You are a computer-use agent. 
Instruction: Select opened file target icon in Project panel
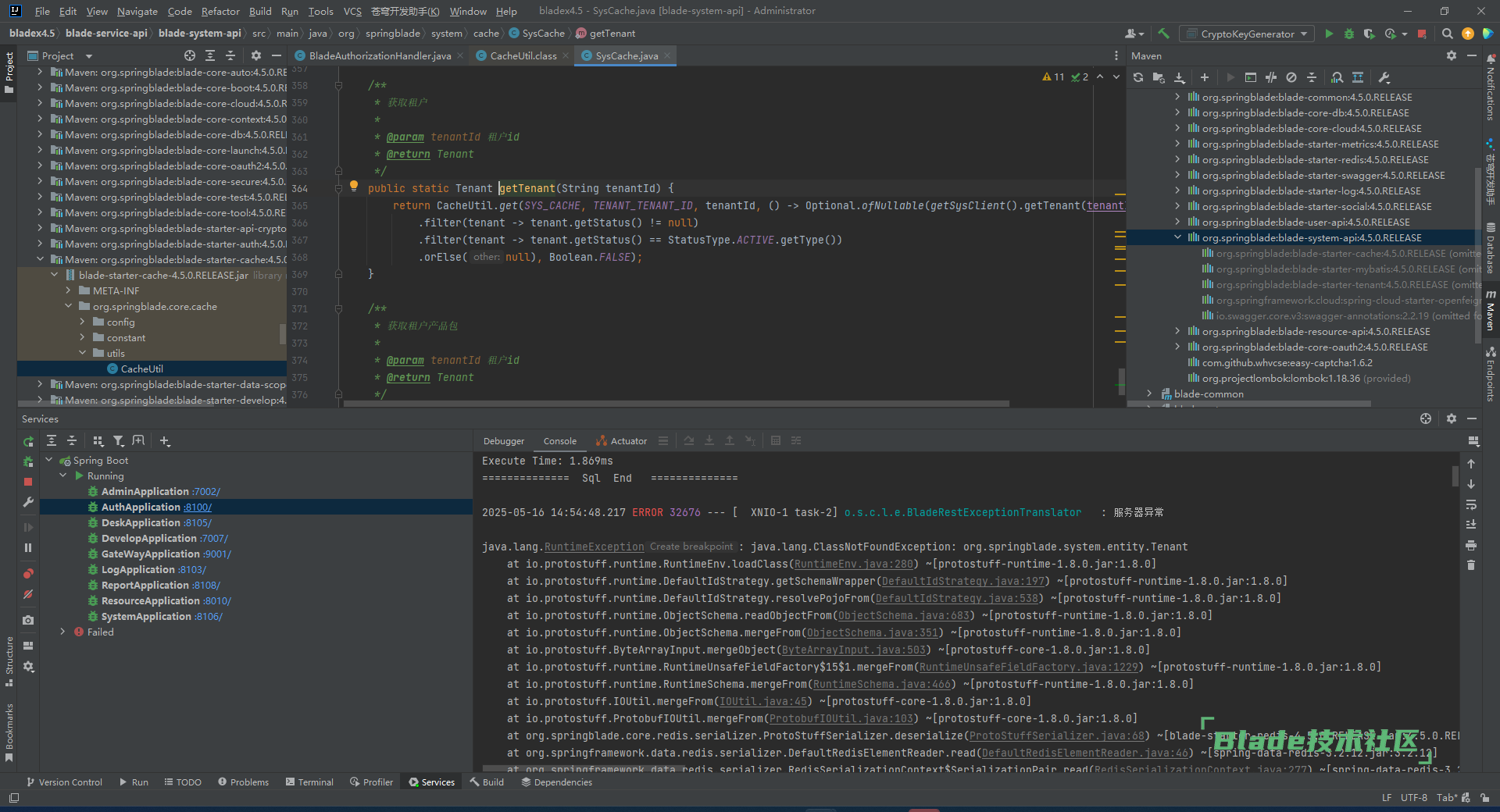190,55
